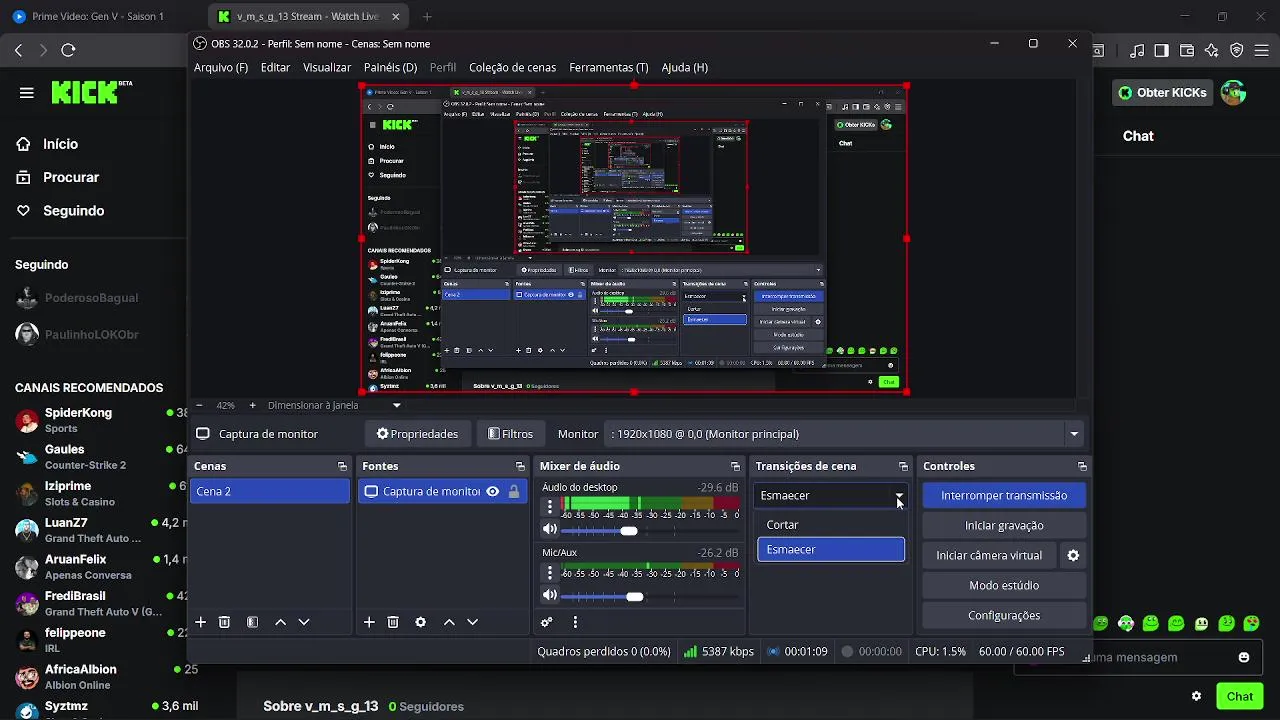
Task: Open the browser wallet icon
Action: pos(1187,50)
